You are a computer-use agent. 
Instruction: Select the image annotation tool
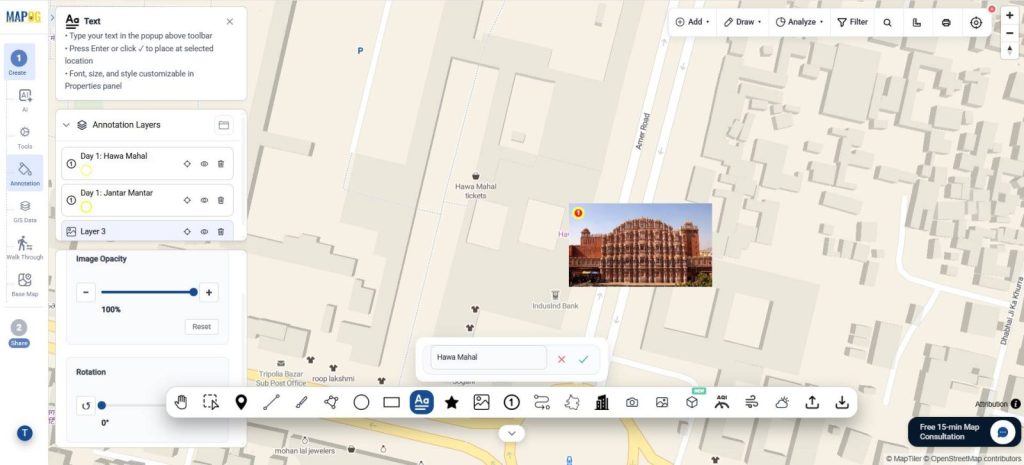[x=481, y=402]
